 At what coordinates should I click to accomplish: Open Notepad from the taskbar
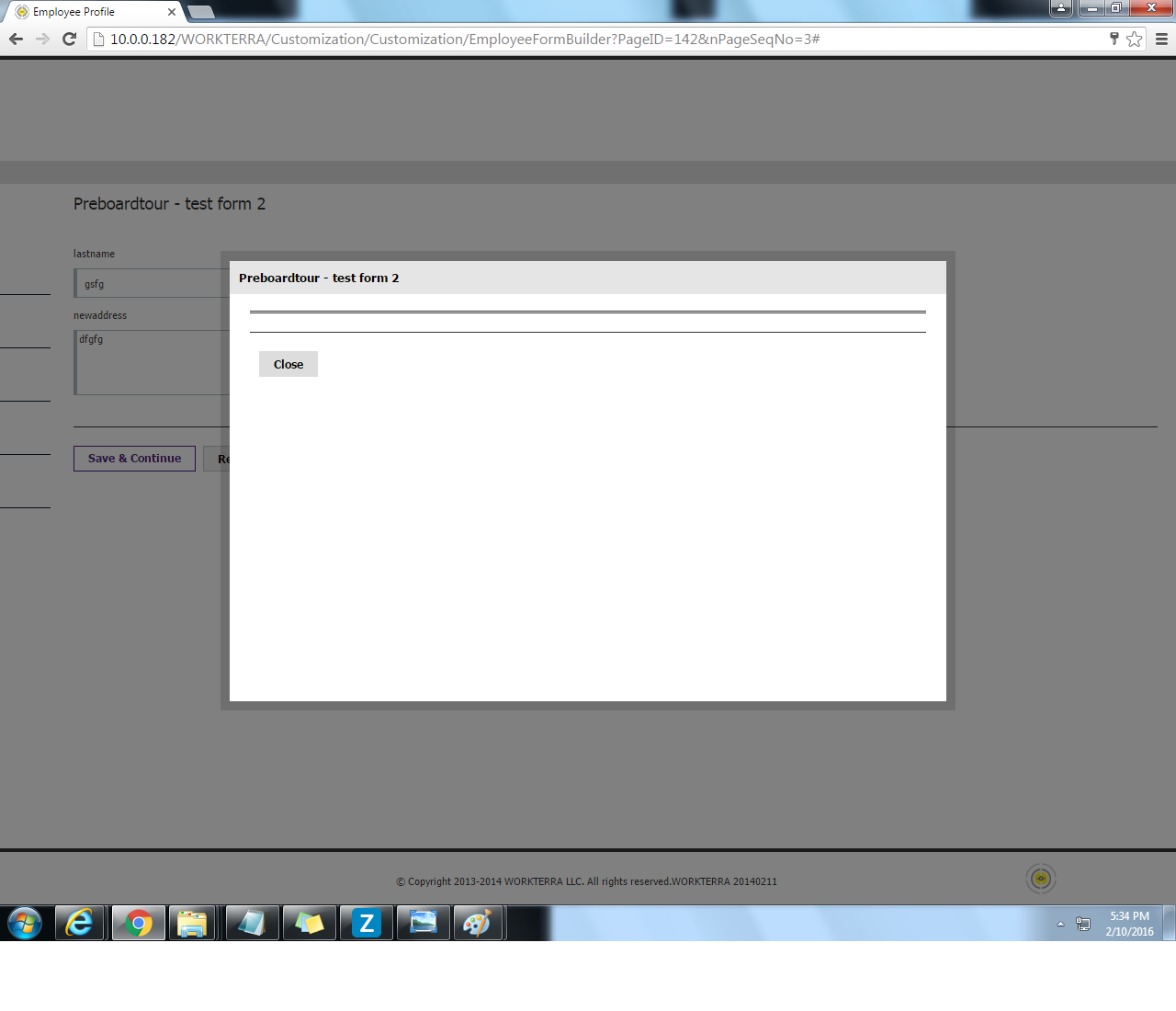pyautogui.click(x=252, y=923)
